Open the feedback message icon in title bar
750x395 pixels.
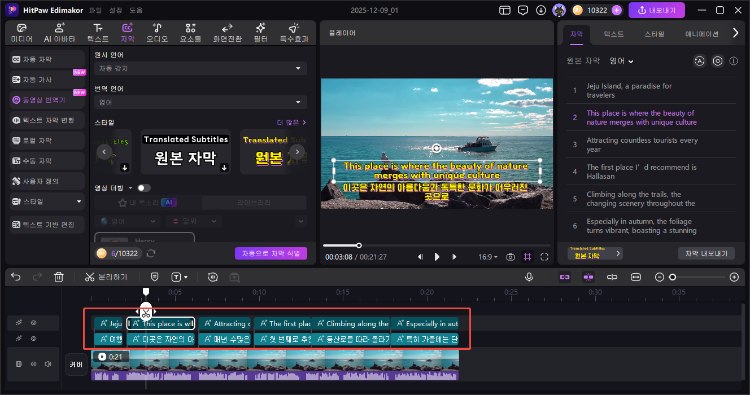(x=523, y=10)
